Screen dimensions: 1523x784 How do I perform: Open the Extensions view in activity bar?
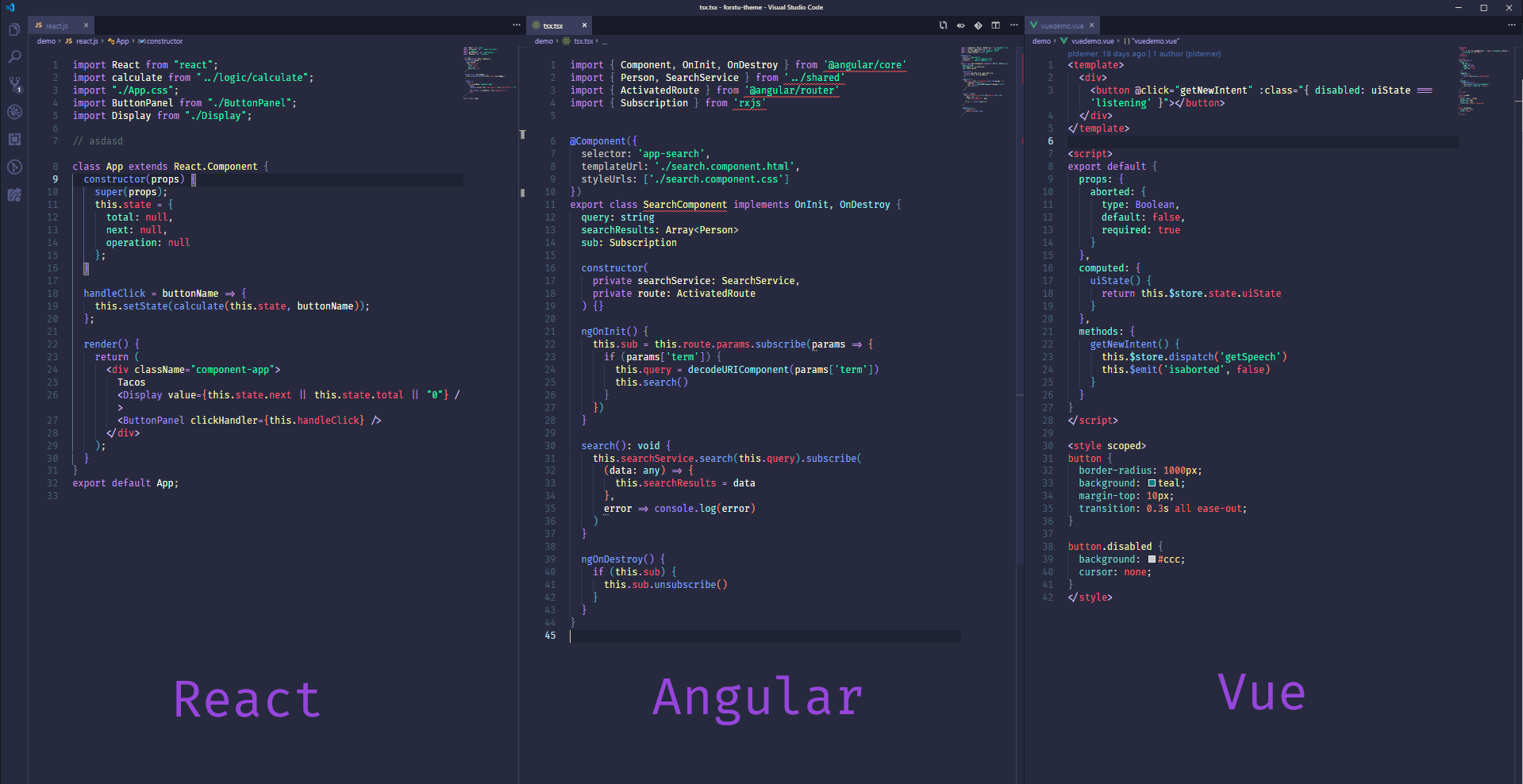tap(14, 140)
